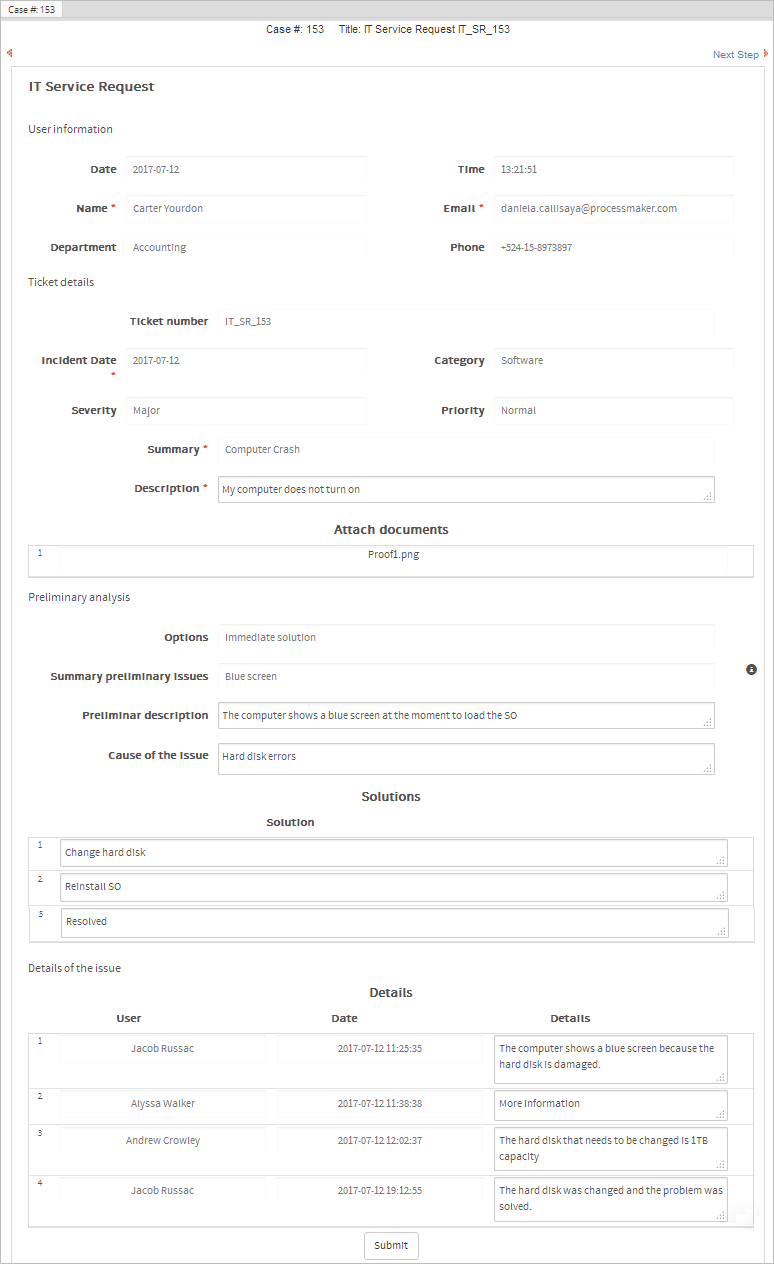Open the Category field showing Software

click(x=613, y=361)
